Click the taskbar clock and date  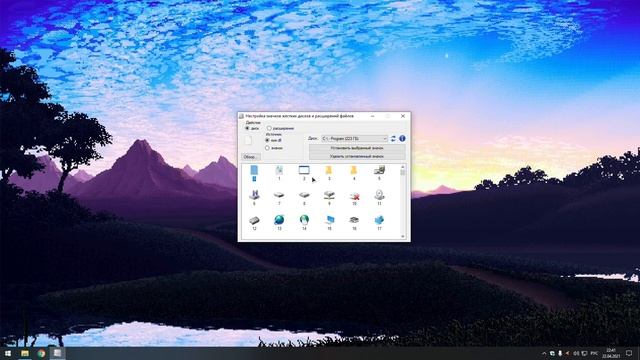[x=611, y=353]
